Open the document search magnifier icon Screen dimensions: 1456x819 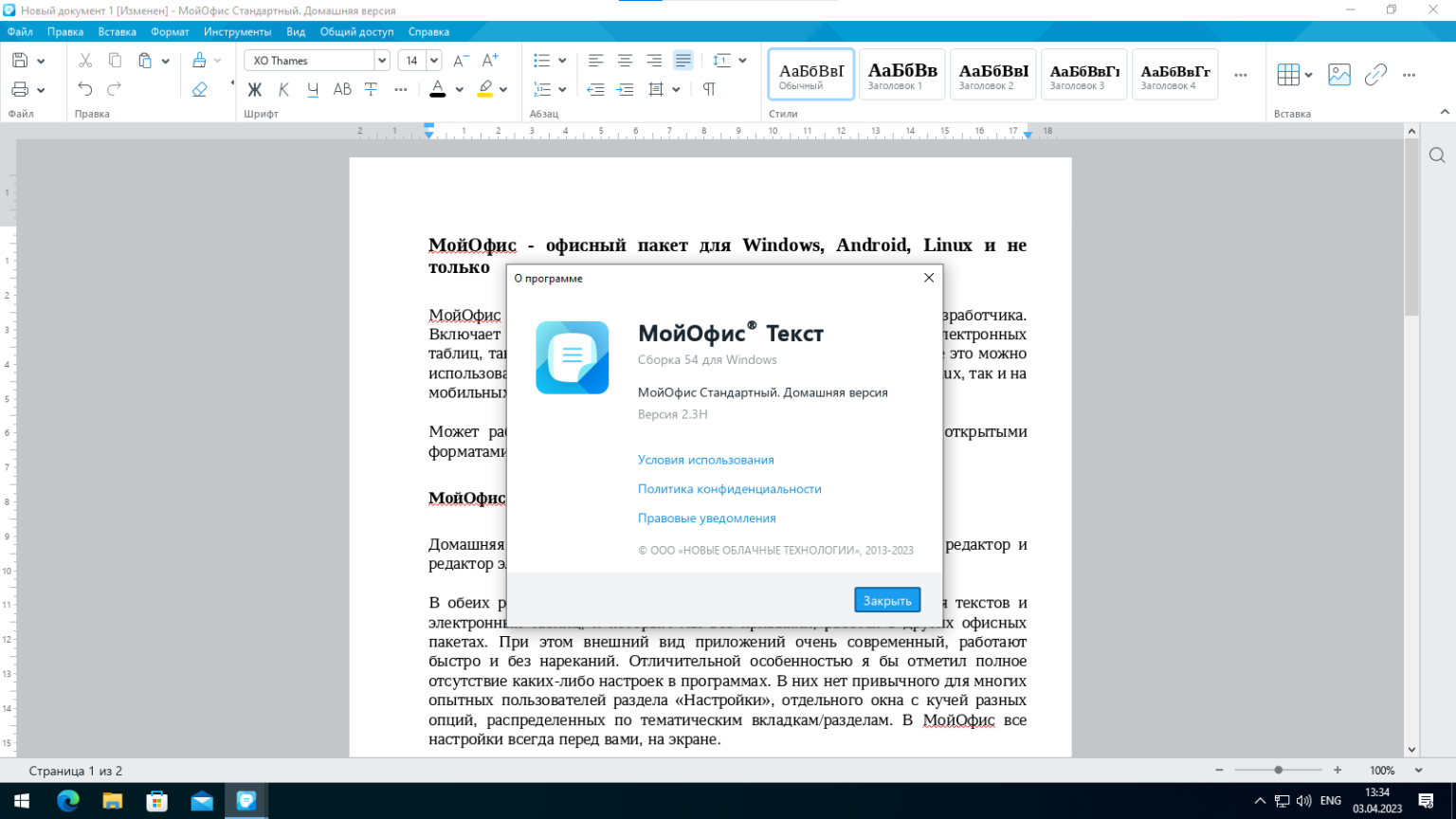coord(1437,155)
